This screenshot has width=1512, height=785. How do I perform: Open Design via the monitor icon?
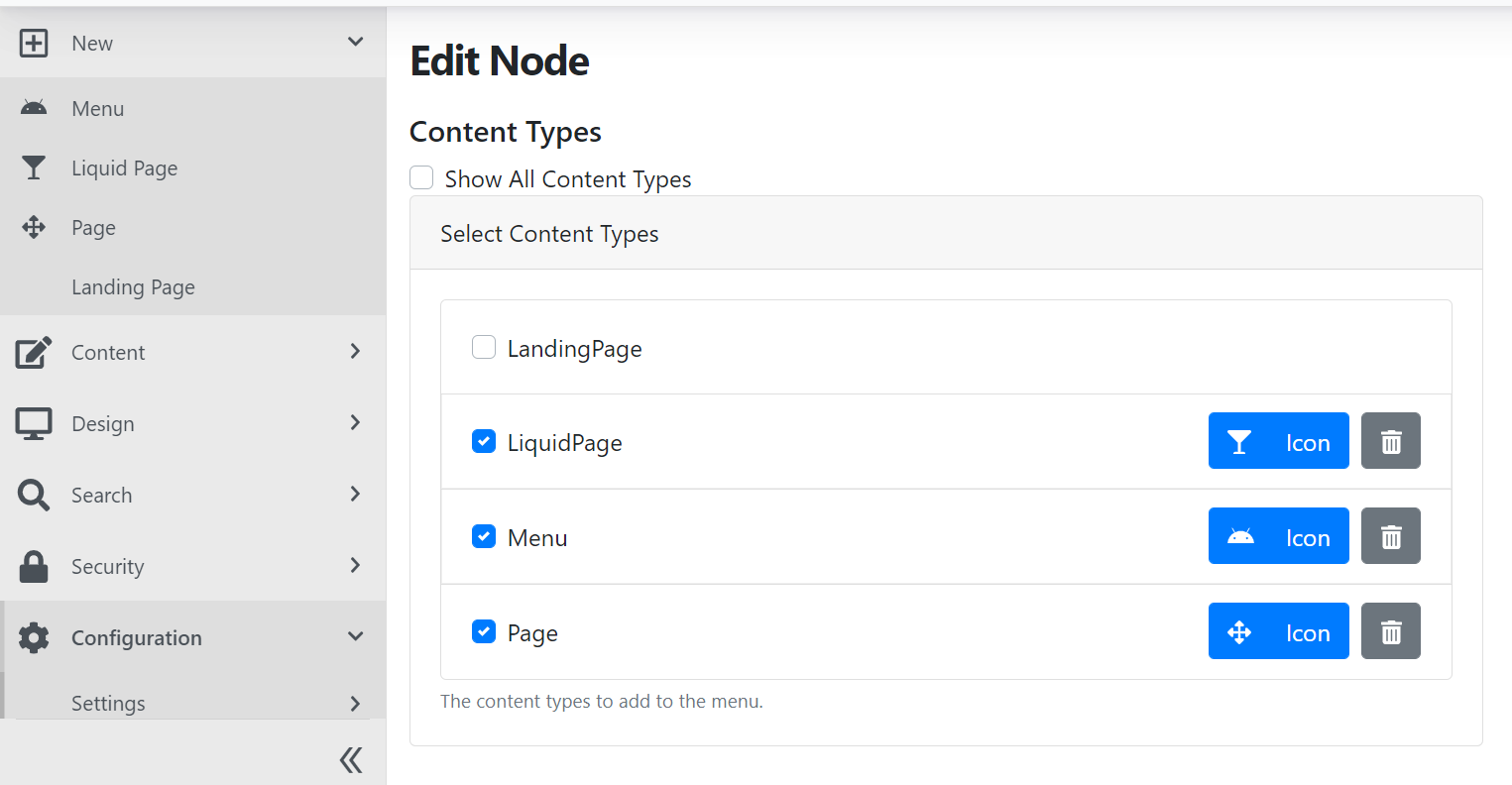click(34, 423)
